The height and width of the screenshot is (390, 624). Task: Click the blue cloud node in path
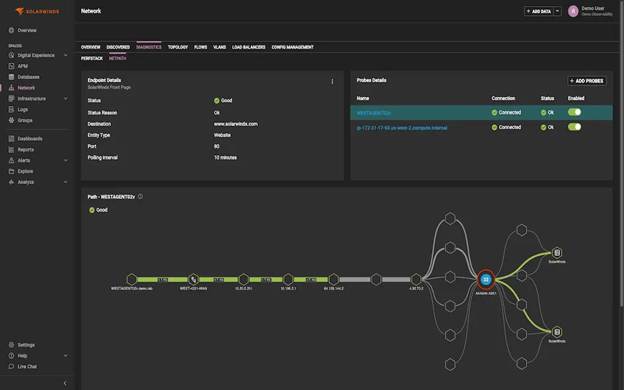click(486, 280)
